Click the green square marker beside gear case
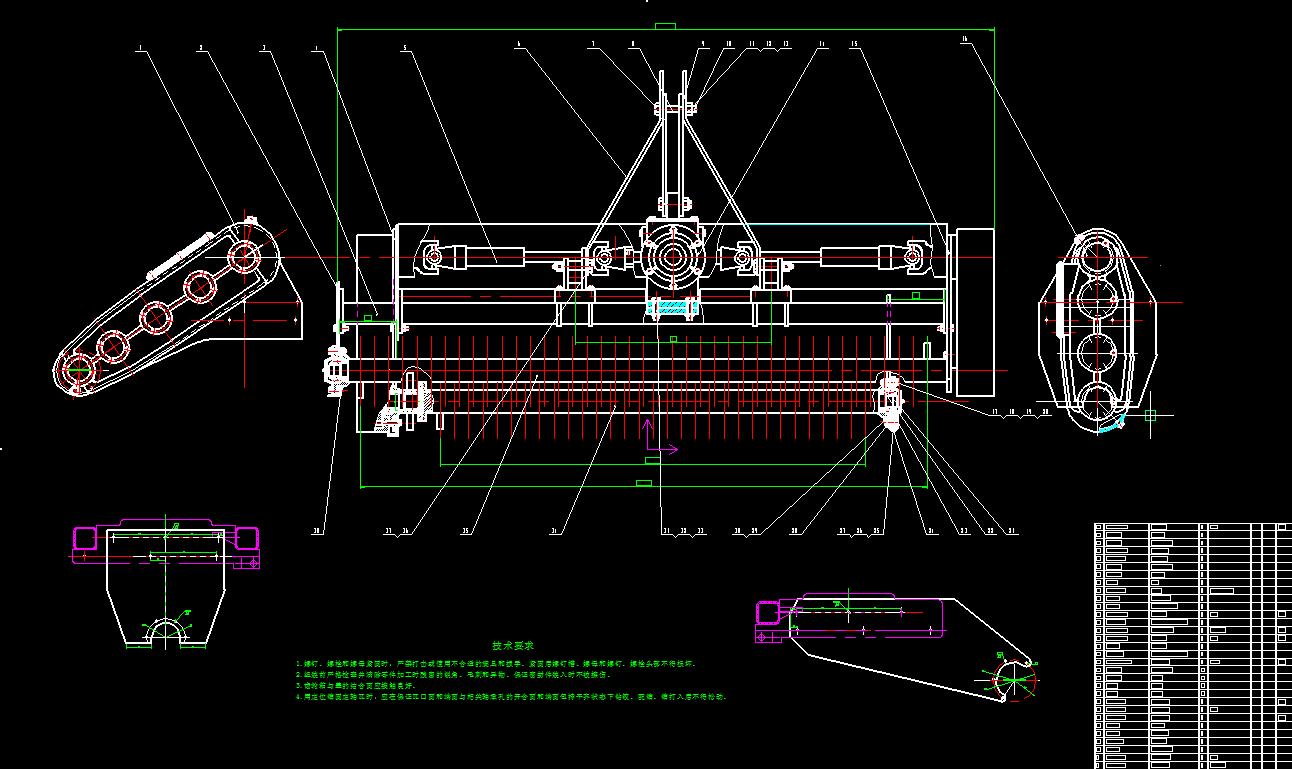This screenshot has width=1292, height=769. [x=1150, y=415]
